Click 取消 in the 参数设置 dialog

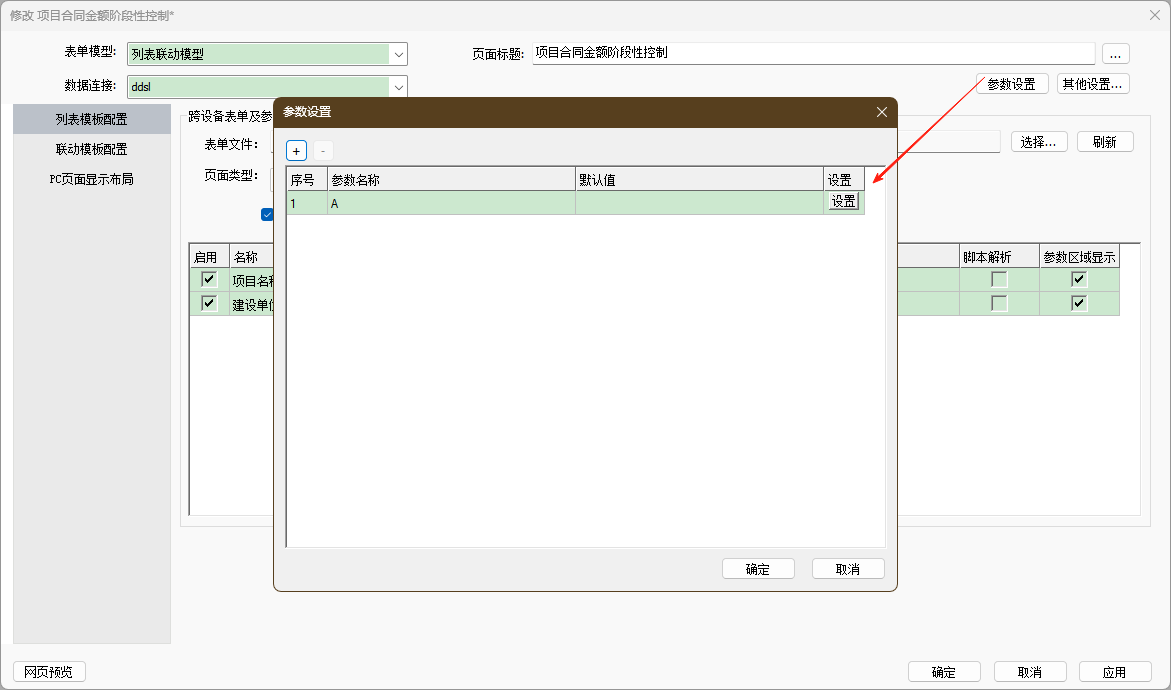848,569
